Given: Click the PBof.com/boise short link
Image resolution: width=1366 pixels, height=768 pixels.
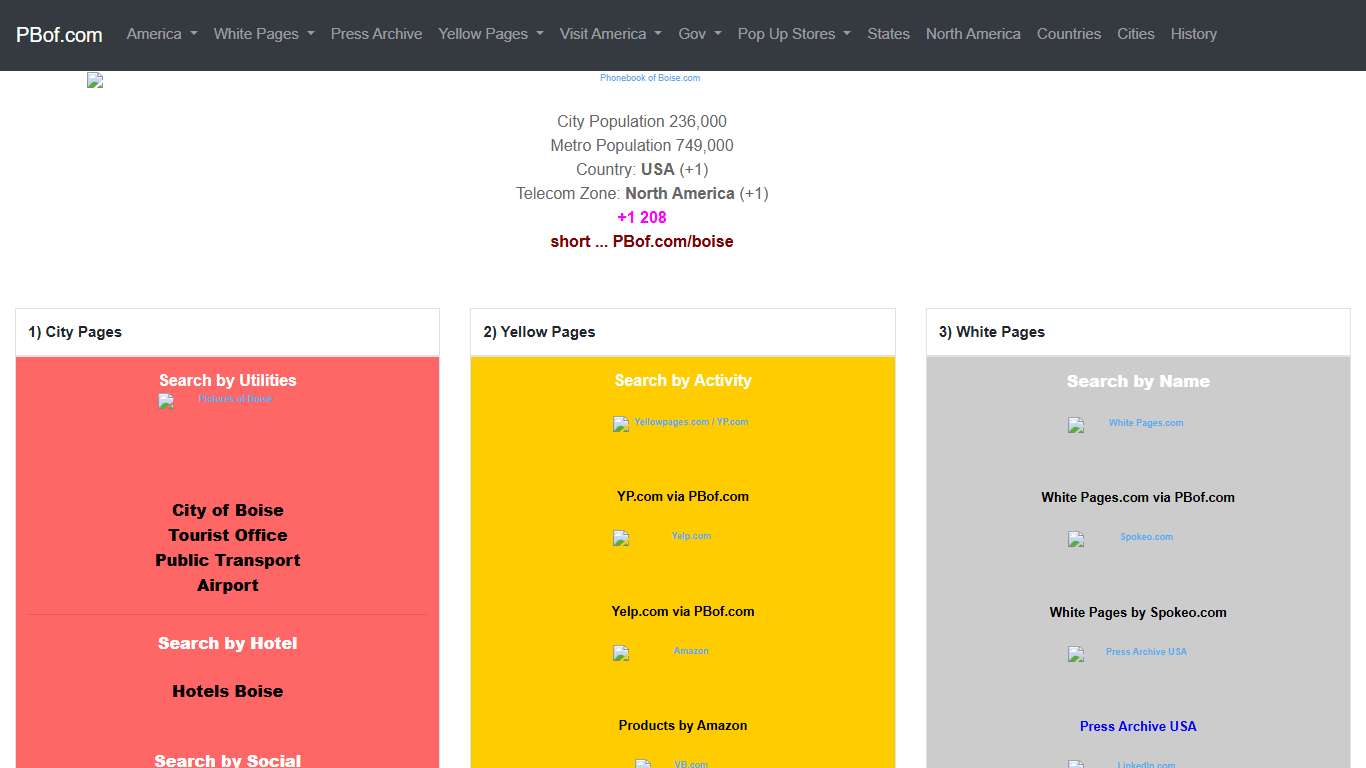Looking at the screenshot, I should pos(673,241).
